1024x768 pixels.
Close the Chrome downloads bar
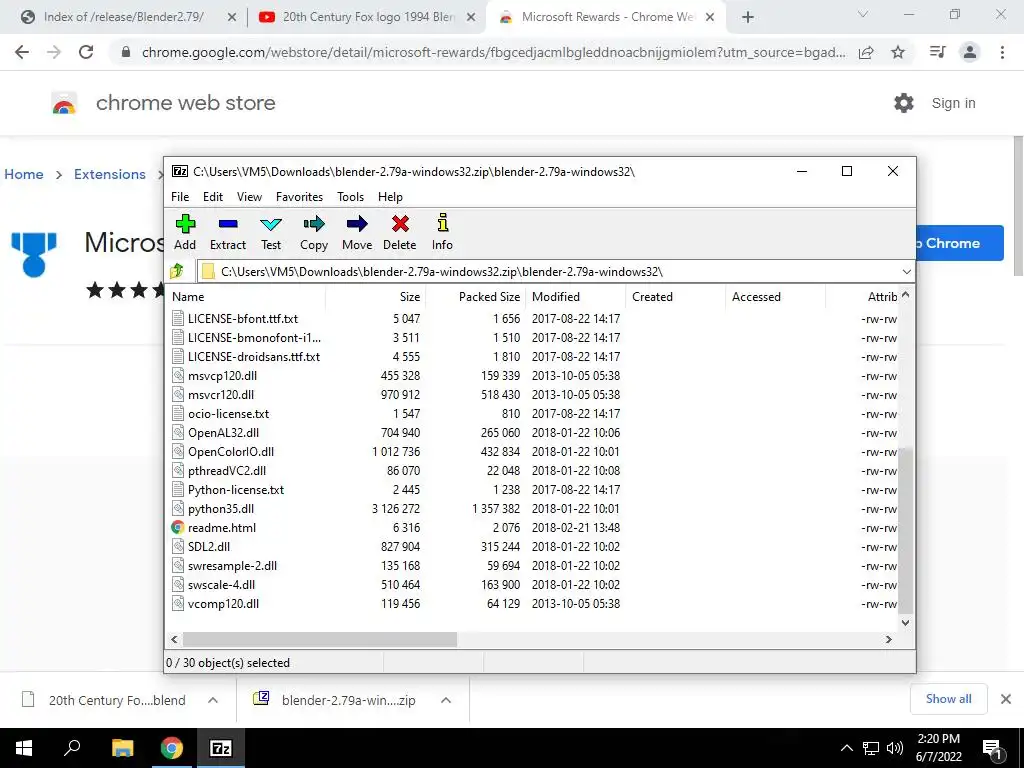pos(1006,699)
